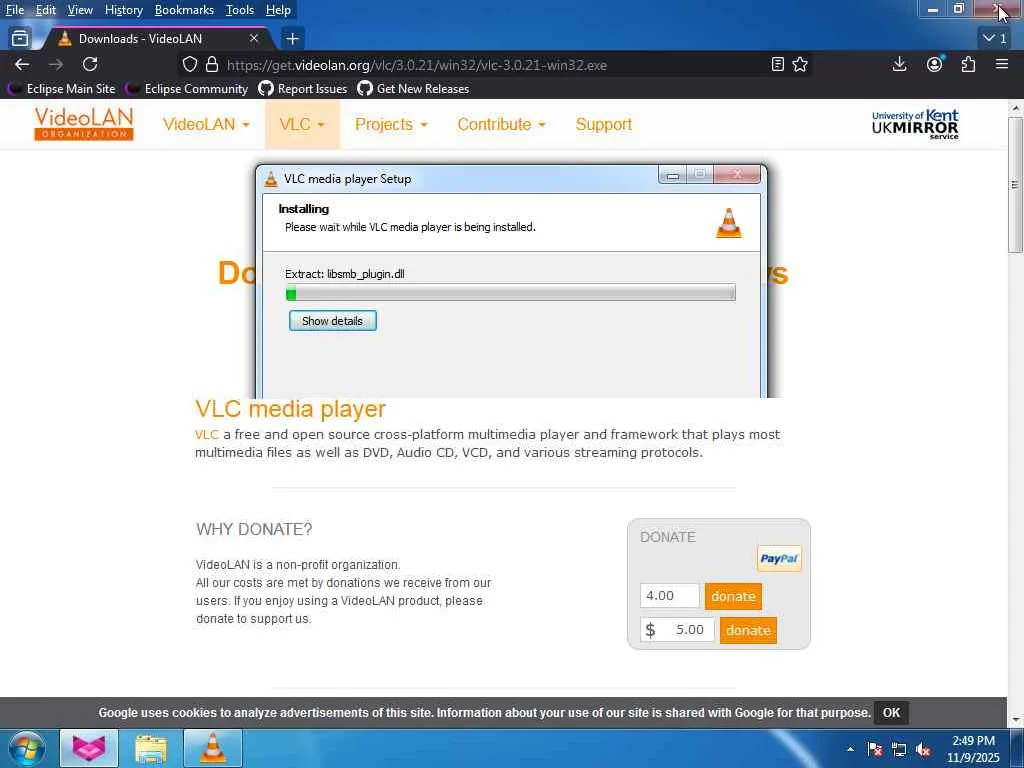Show hidden tray icons arrow
Viewport: 1024px width, 768px height.
[850, 749]
